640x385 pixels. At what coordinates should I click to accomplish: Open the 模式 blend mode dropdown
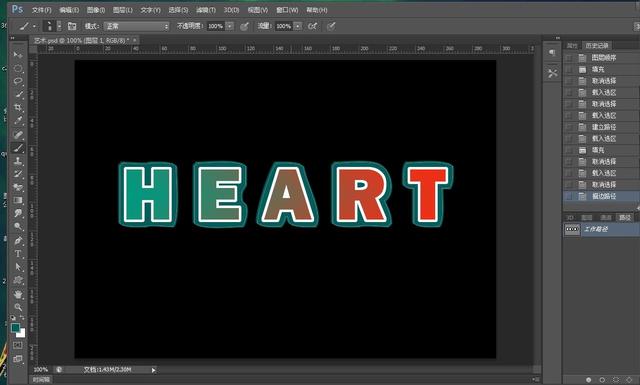pos(136,26)
